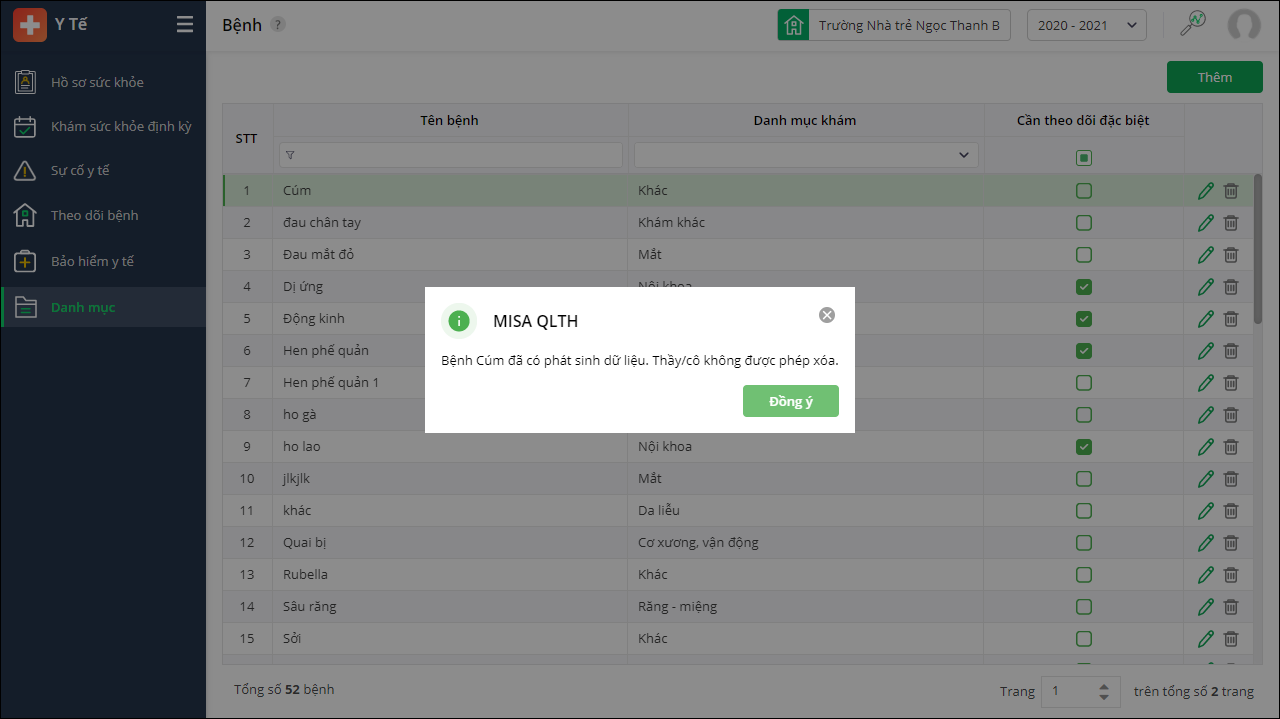Toggle special tracking checkbox for ho lao
The image size is (1280, 719).
tap(1083, 447)
